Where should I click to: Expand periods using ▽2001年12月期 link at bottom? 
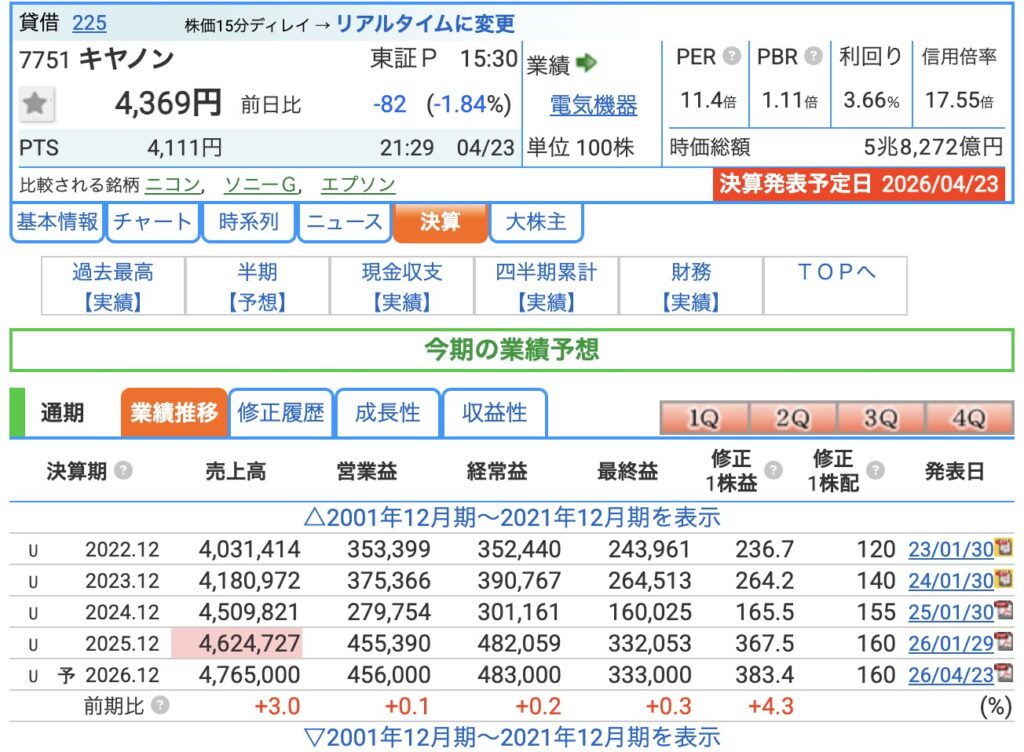512,737
